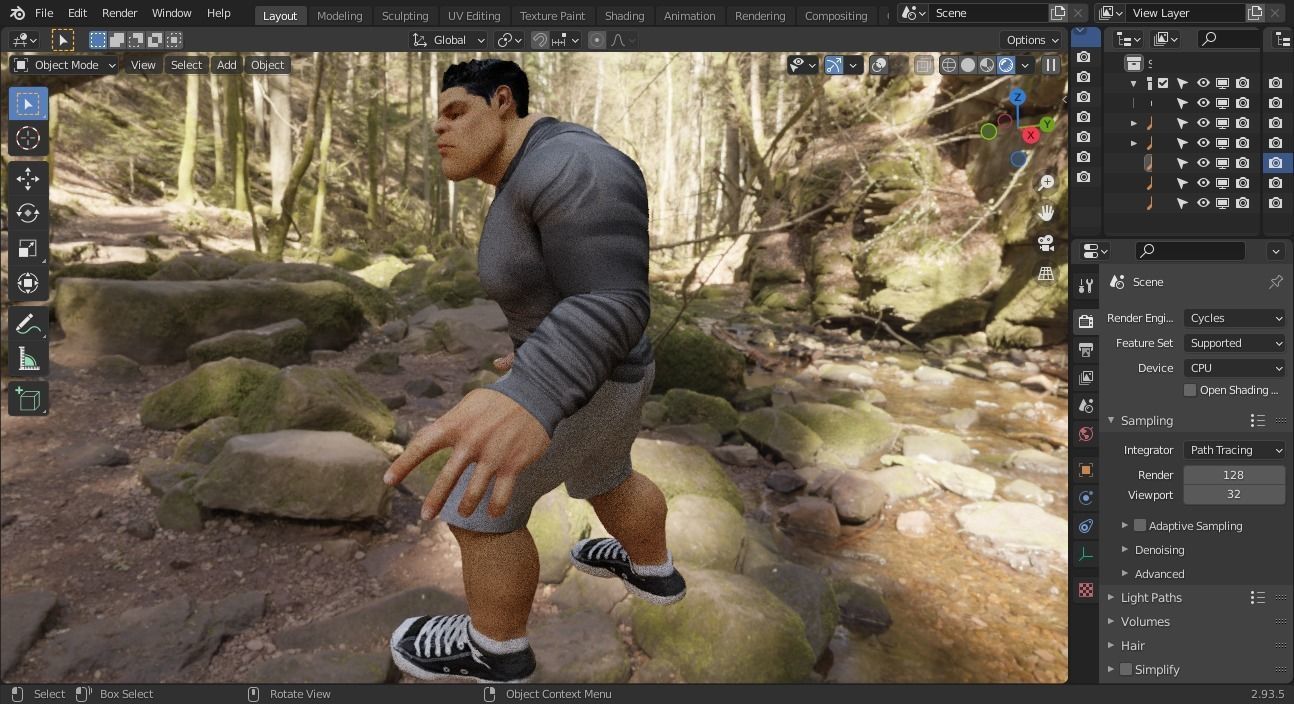The image size is (1294, 704).
Task: Open Global transform orientation dropdown
Action: tap(449, 40)
